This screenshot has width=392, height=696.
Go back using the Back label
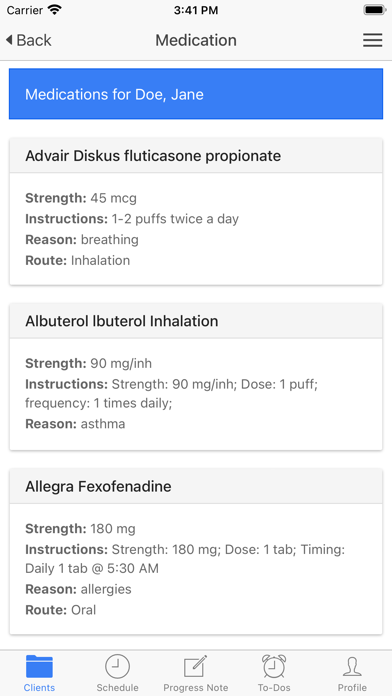[x=34, y=40]
